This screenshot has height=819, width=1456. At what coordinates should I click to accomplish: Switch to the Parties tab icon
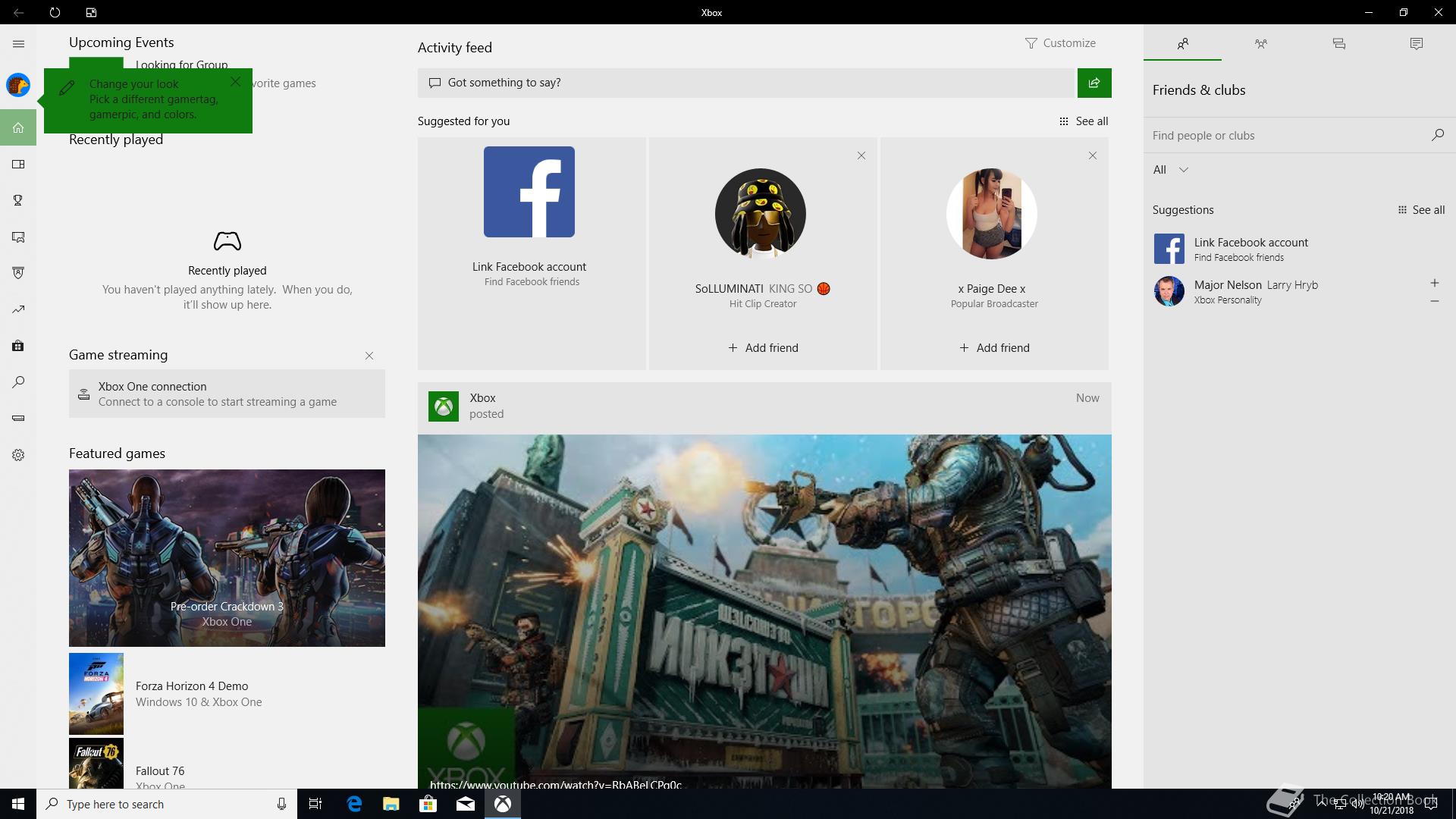(x=1260, y=44)
